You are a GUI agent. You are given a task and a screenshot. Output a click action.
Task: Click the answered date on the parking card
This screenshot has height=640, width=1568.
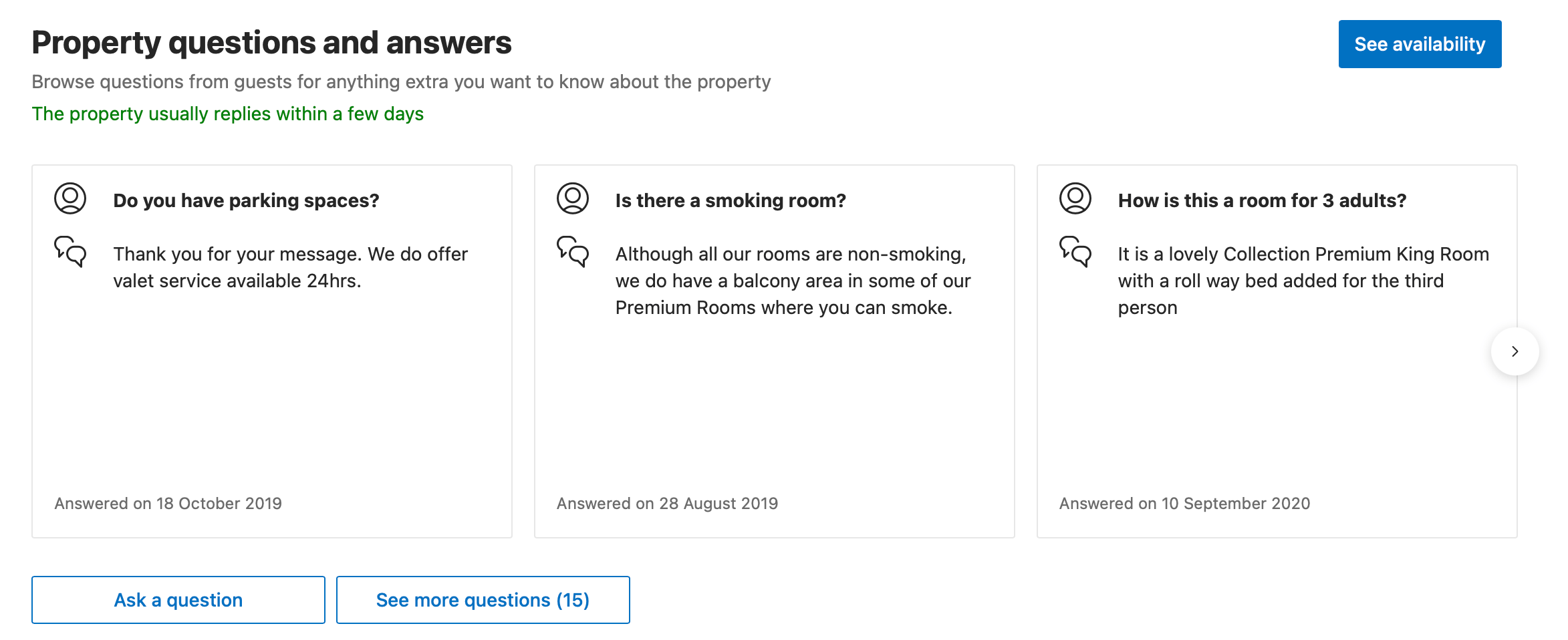pyautogui.click(x=167, y=503)
